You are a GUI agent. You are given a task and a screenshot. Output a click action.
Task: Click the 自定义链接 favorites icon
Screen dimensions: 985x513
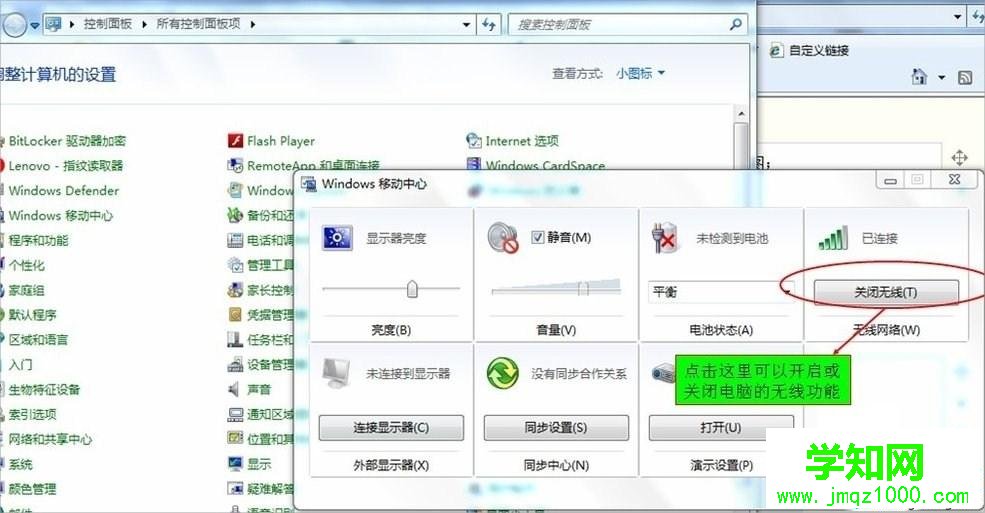tap(777, 51)
